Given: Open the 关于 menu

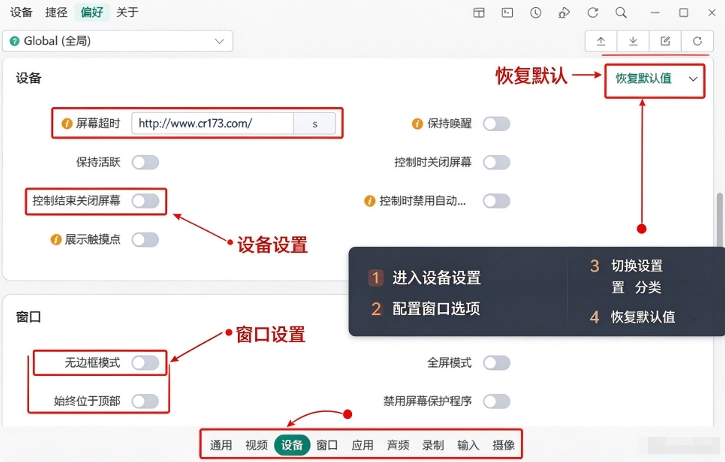Looking at the screenshot, I should (x=128, y=12).
